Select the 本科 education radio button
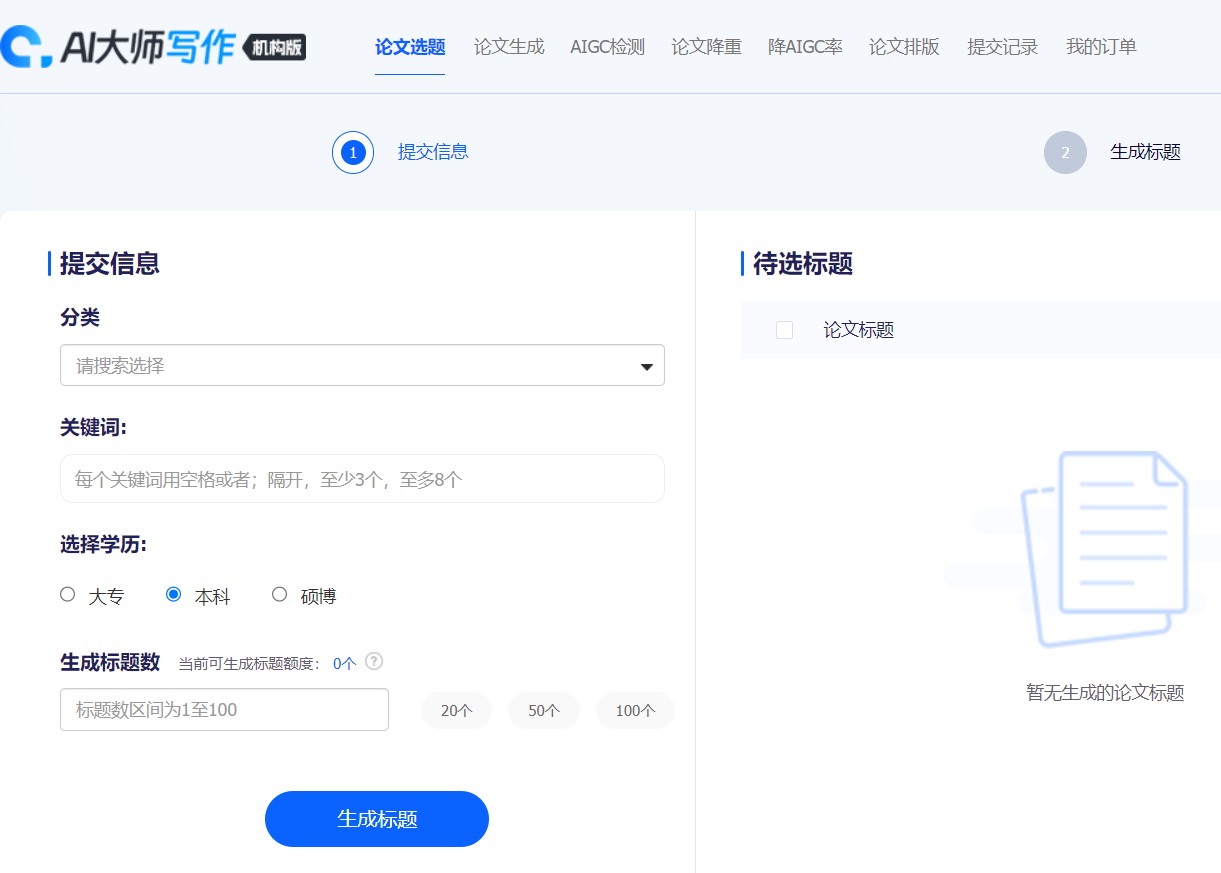Image resolution: width=1221 pixels, height=873 pixels. 174,595
